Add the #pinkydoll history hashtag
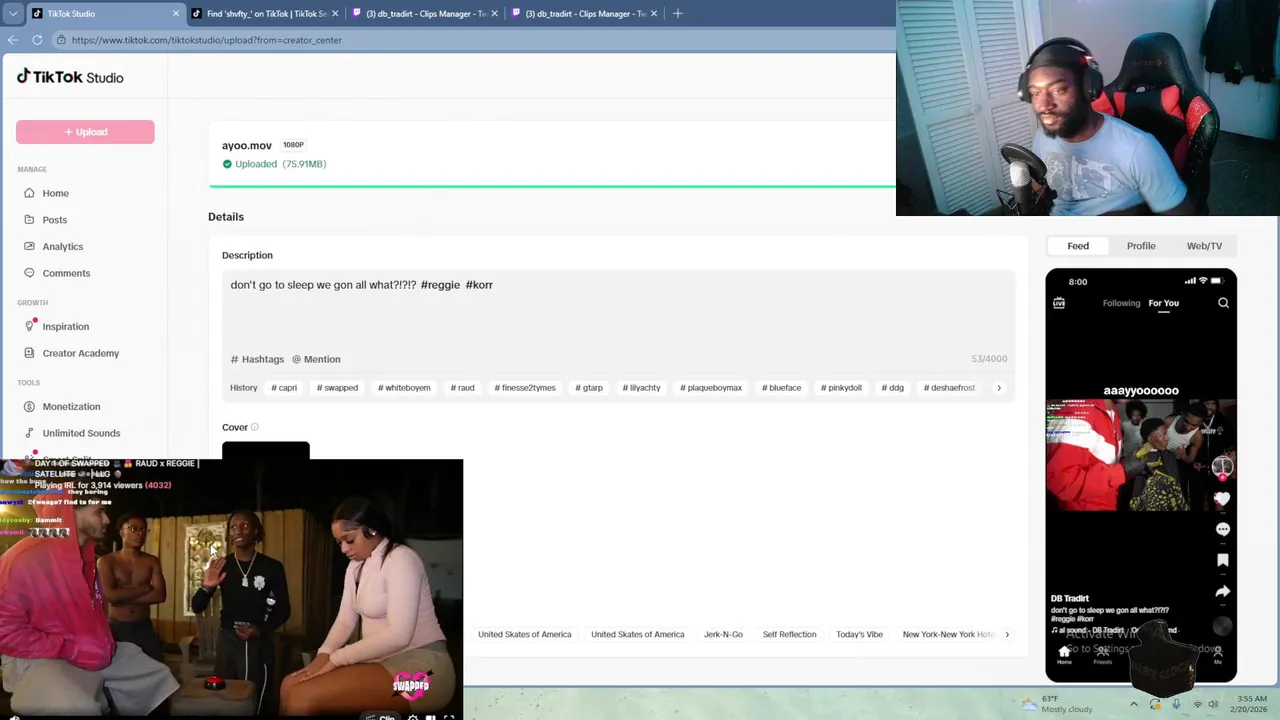The width and height of the screenshot is (1280, 720). tap(841, 388)
